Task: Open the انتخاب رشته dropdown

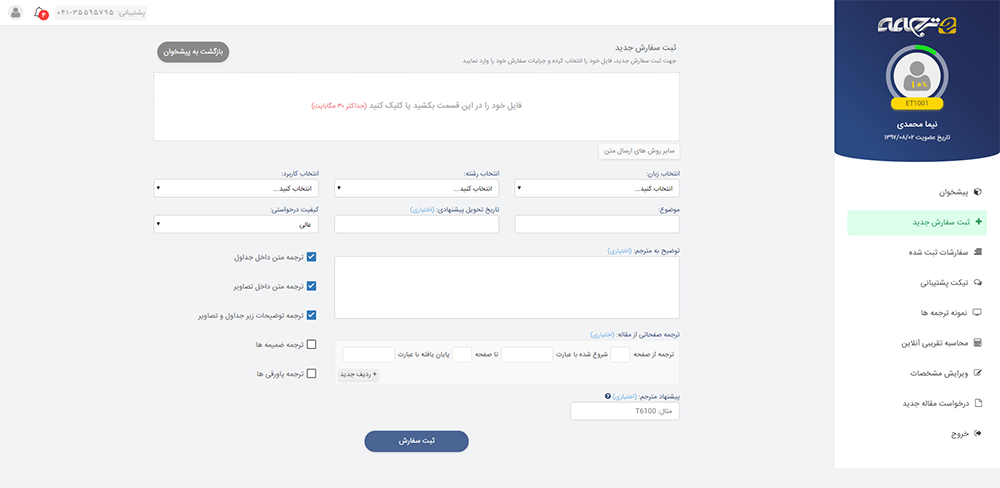Action: 416,188
